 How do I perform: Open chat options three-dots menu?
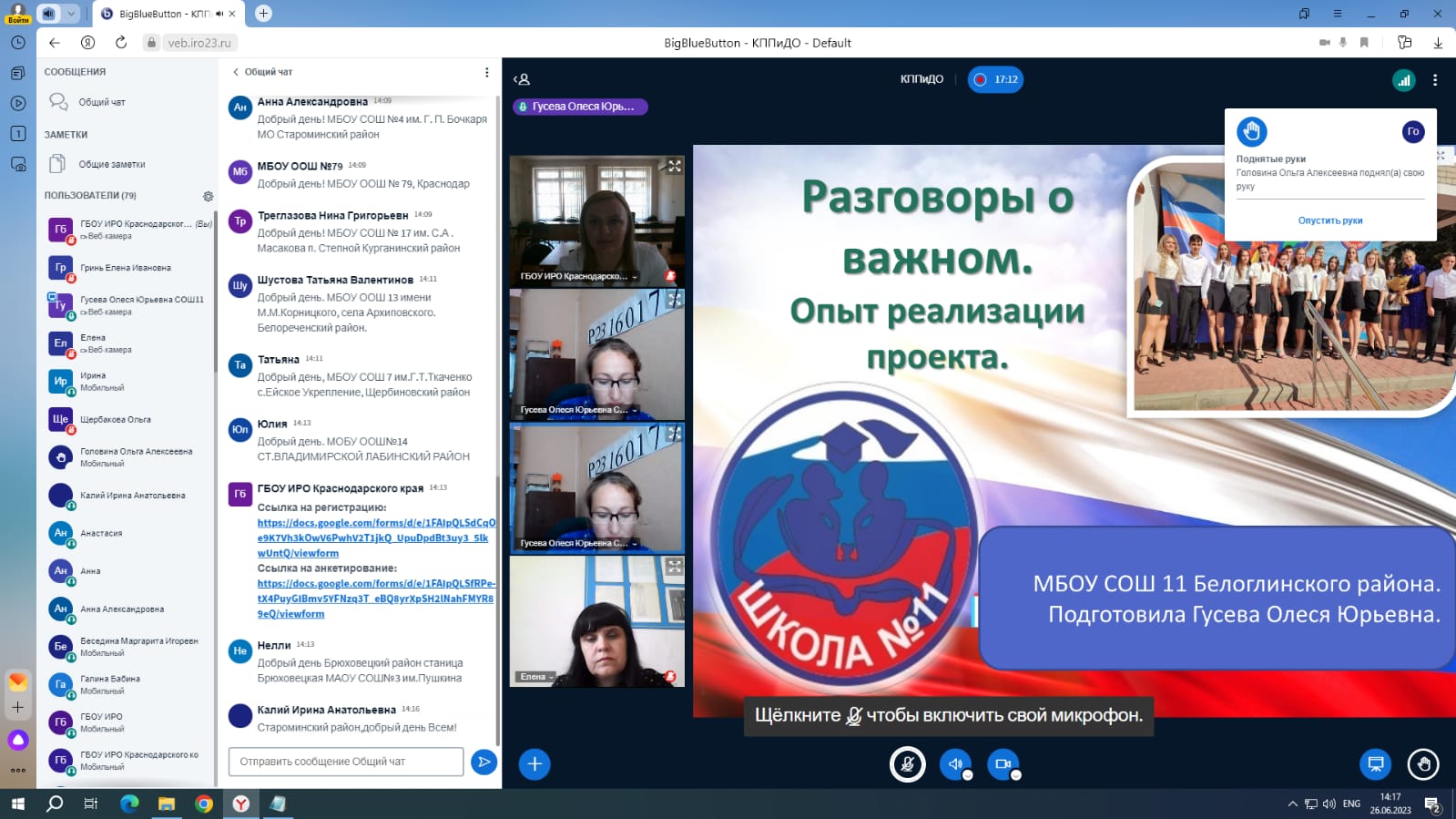pos(486,72)
